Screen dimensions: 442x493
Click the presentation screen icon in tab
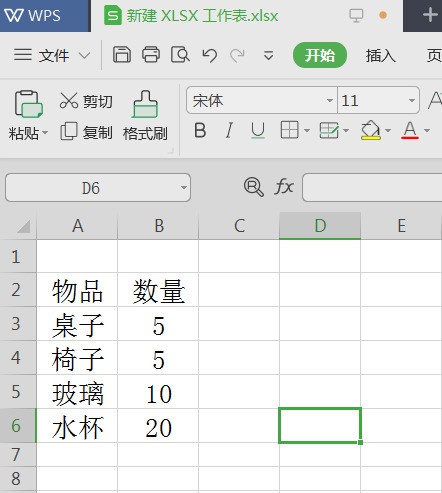point(356,15)
